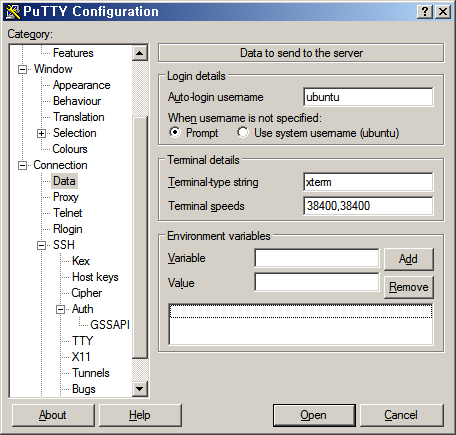Open the Proxy category
456x435 pixels.
coord(66,197)
